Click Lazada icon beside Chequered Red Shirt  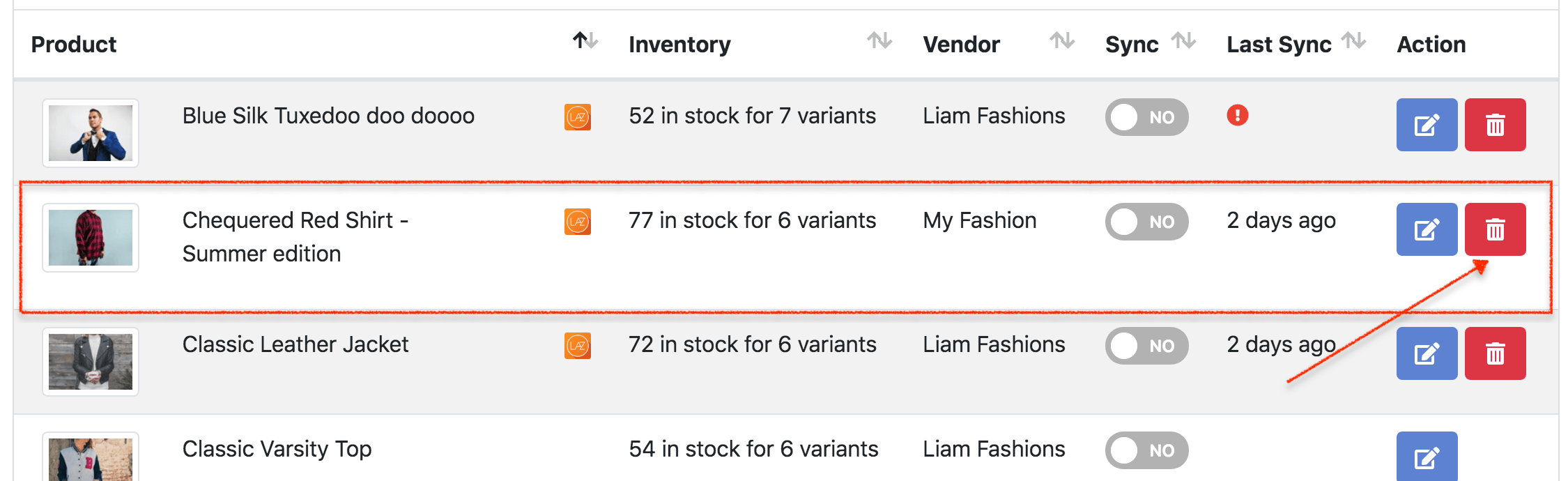tap(578, 222)
